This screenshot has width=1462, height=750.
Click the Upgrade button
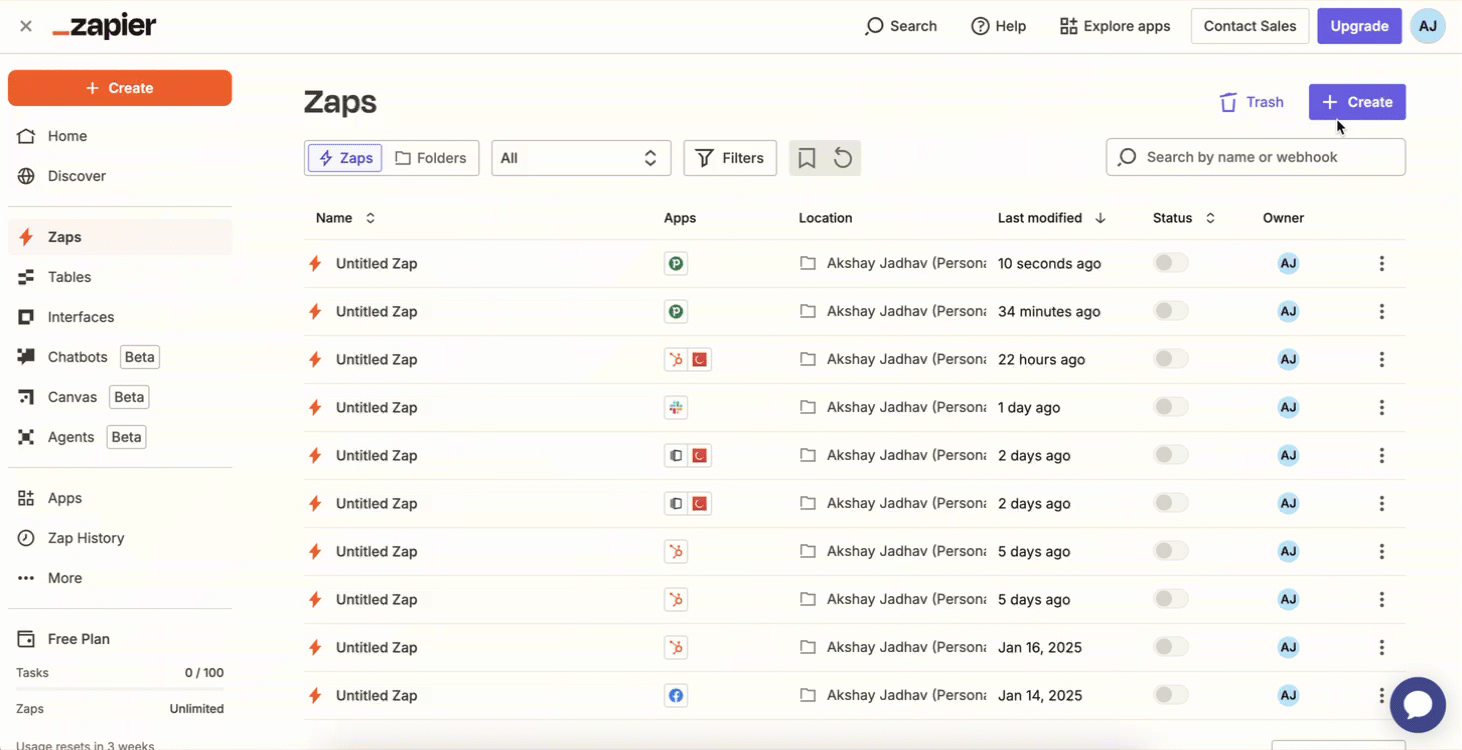click(1359, 26)
